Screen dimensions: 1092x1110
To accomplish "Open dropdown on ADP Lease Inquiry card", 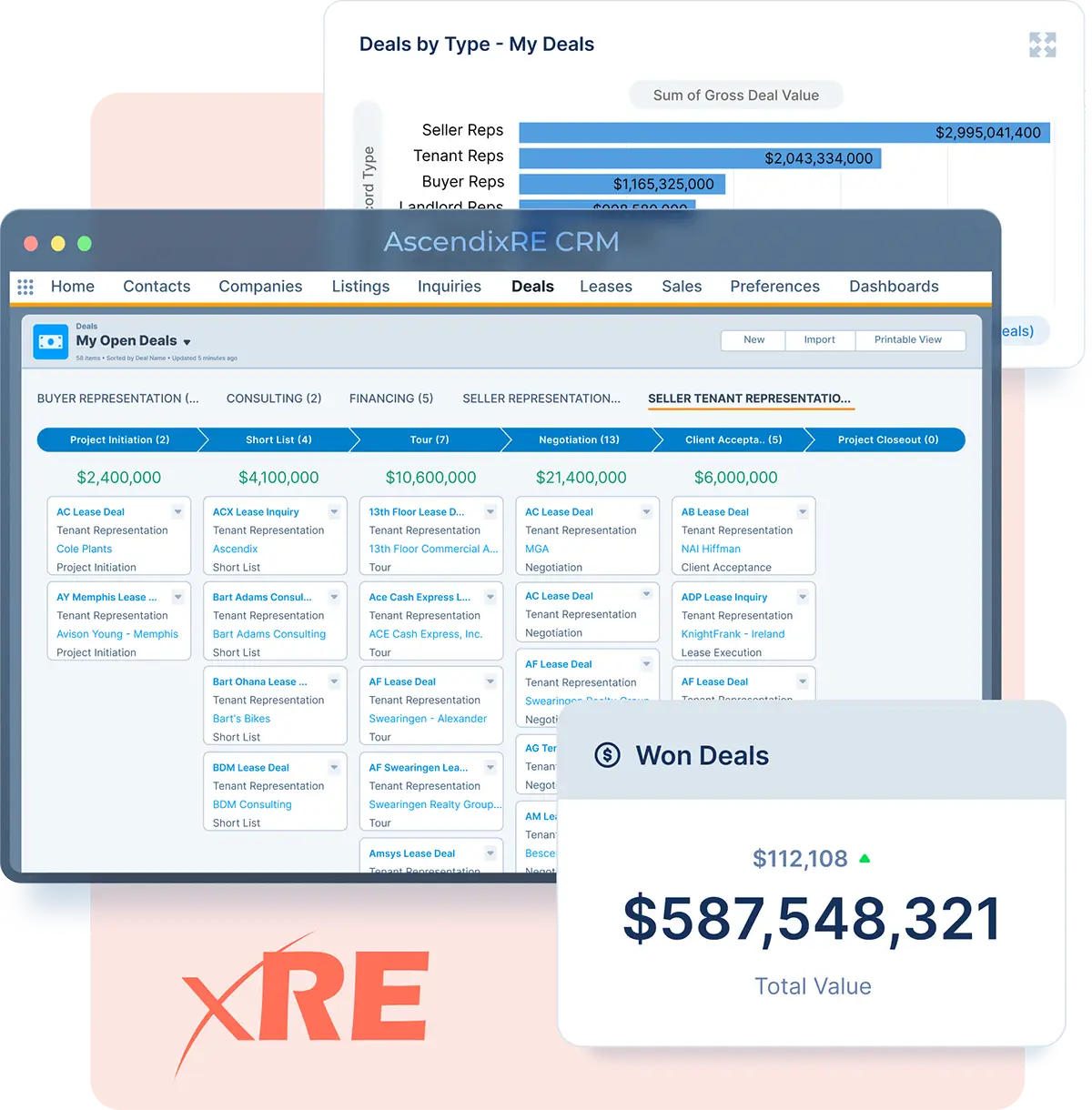I will click(803, 598).
